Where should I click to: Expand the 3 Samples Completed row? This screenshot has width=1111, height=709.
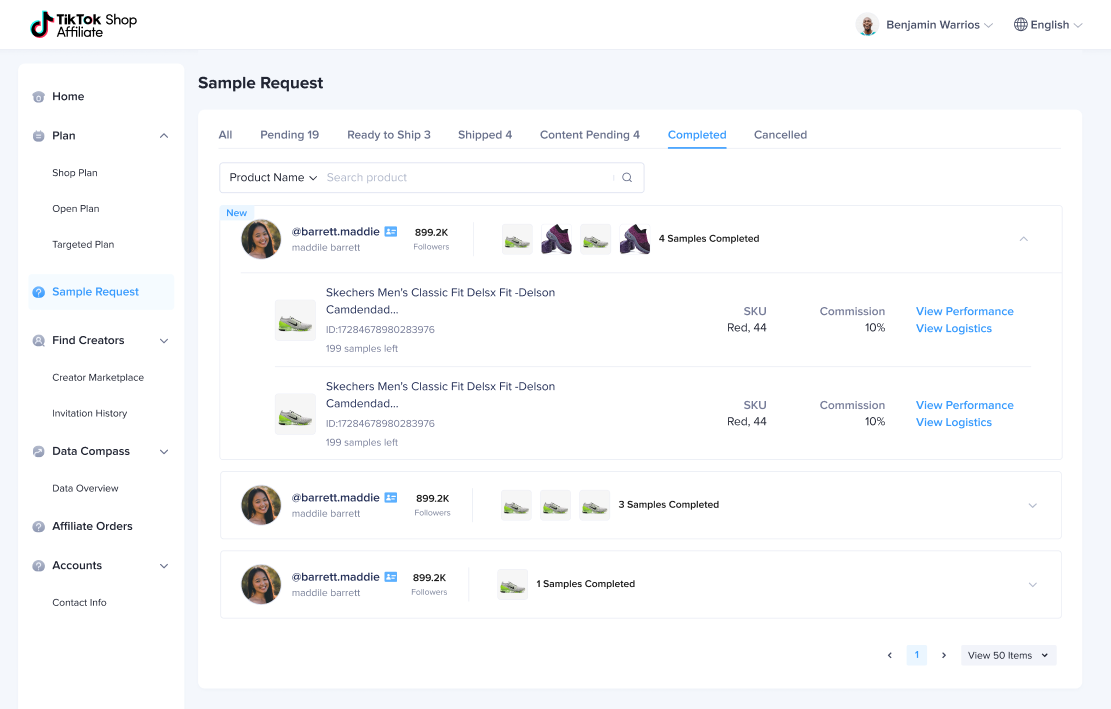1032,506
